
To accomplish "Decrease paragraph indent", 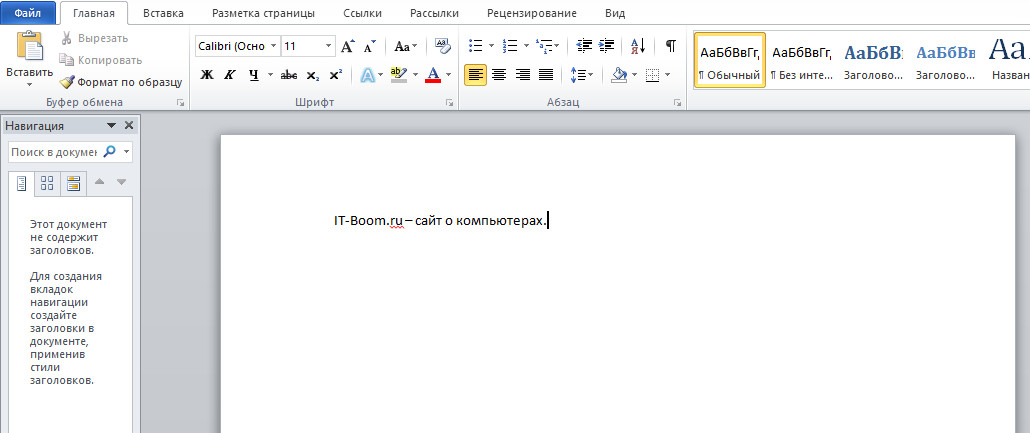I will pos(583,46).
